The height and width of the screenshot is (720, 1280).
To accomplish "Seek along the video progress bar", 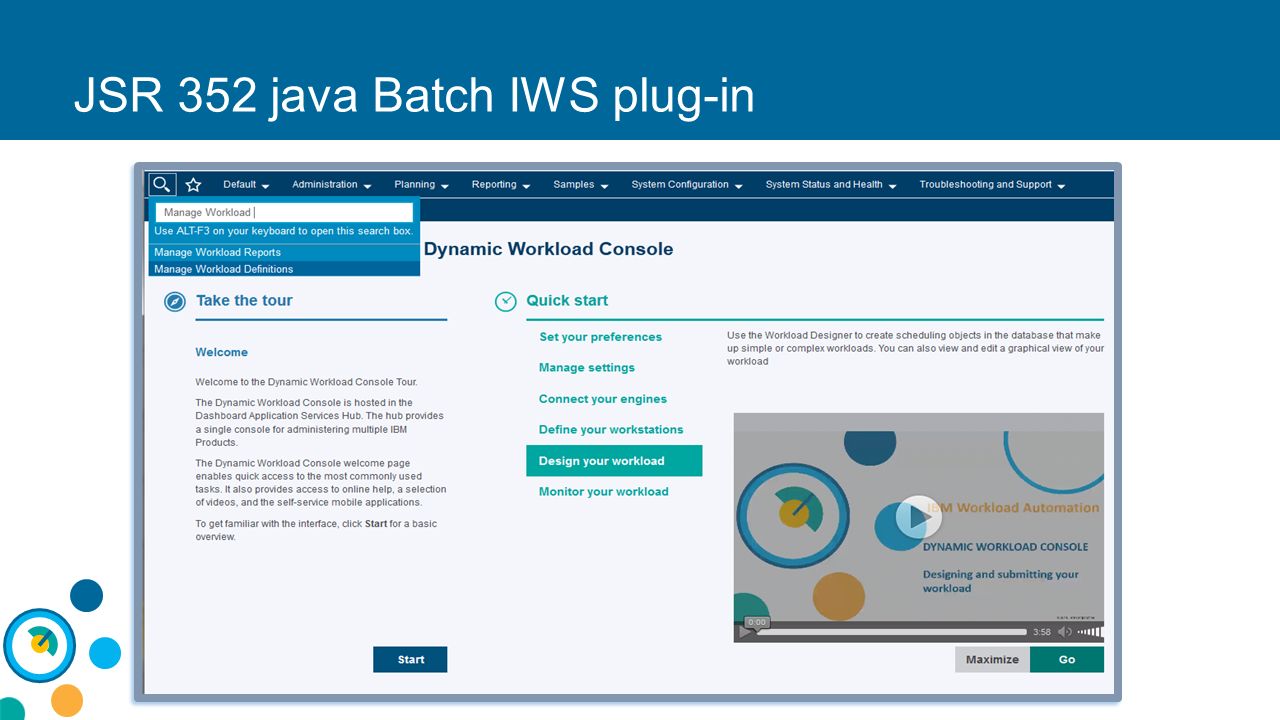I will (892, 632).
